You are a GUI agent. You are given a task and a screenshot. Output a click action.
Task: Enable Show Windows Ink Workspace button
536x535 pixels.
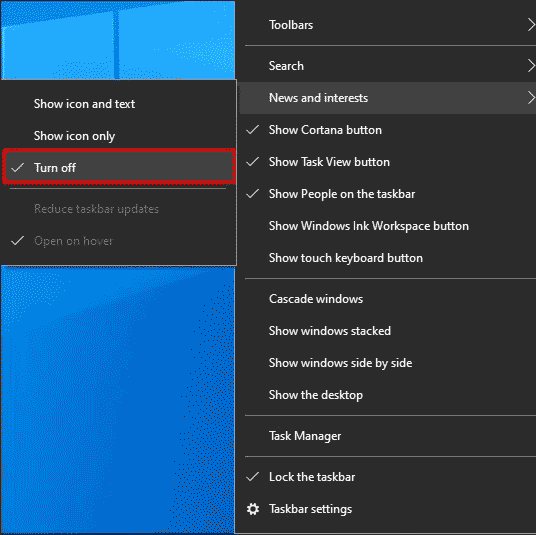coord(387,226)
